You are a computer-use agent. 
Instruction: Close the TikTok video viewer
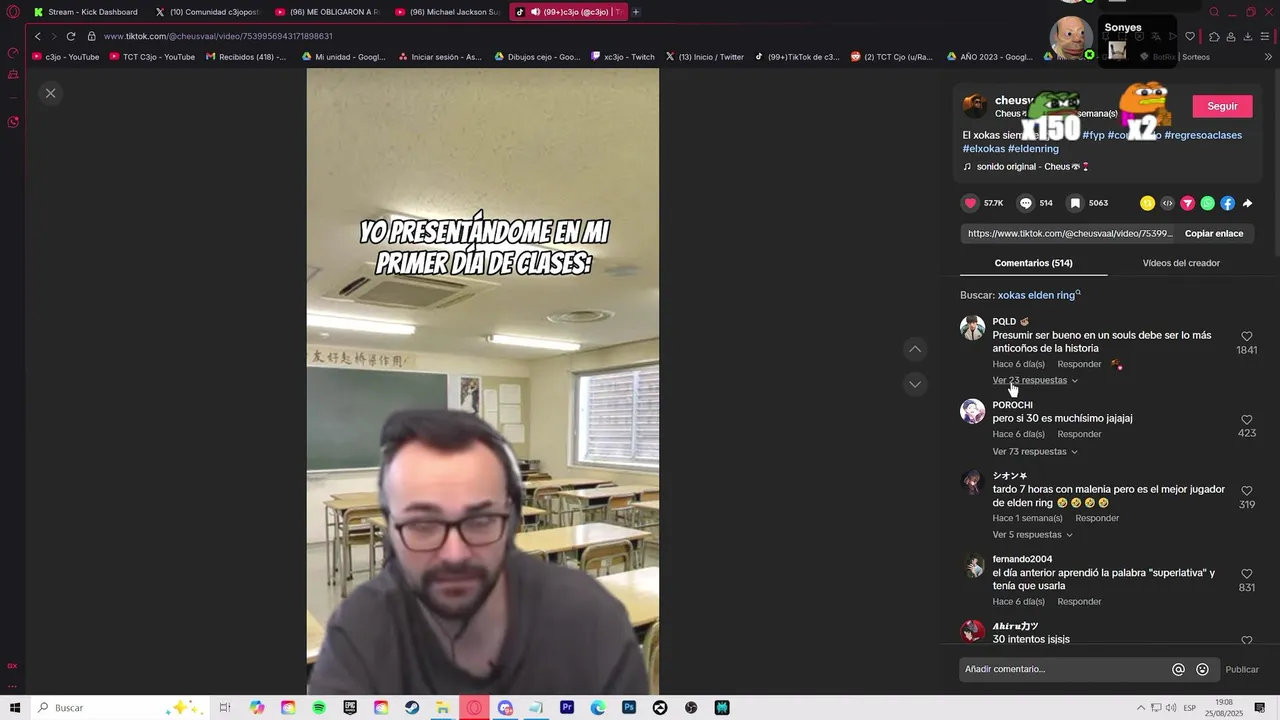(50, 93)
